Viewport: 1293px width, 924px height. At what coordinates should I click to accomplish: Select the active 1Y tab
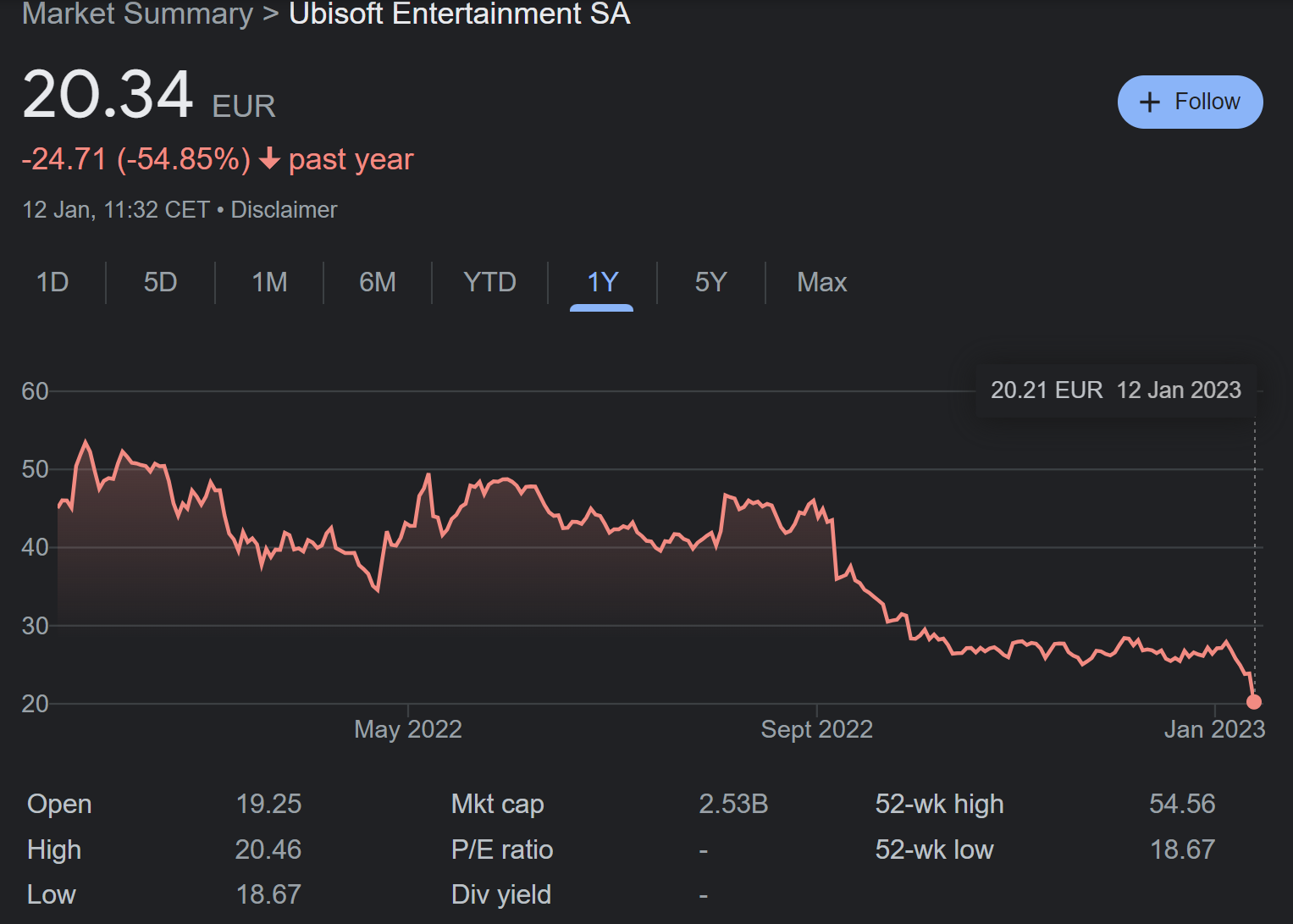[602, 282]
